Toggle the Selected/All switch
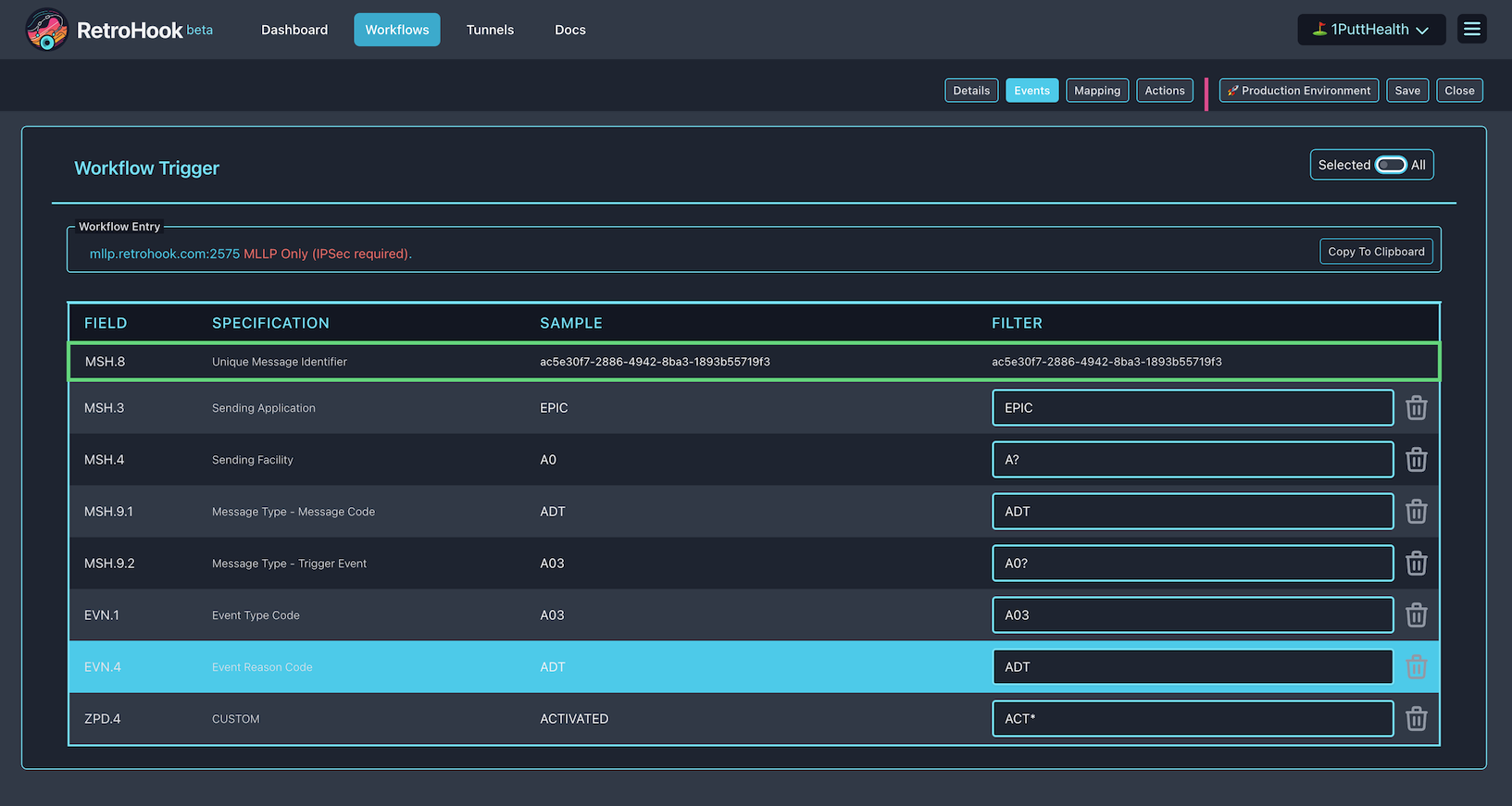 point(1391,165)
